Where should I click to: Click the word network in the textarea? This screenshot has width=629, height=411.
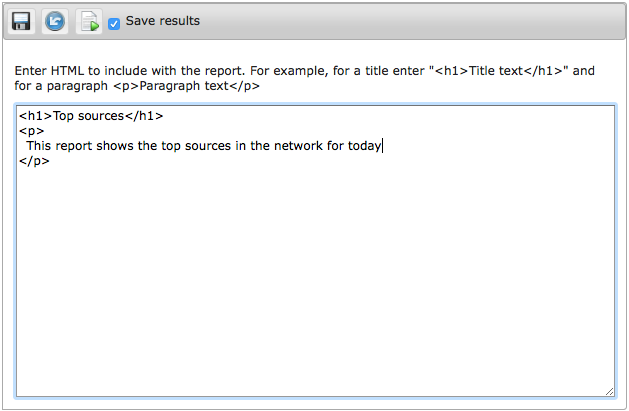coord(298,146)
